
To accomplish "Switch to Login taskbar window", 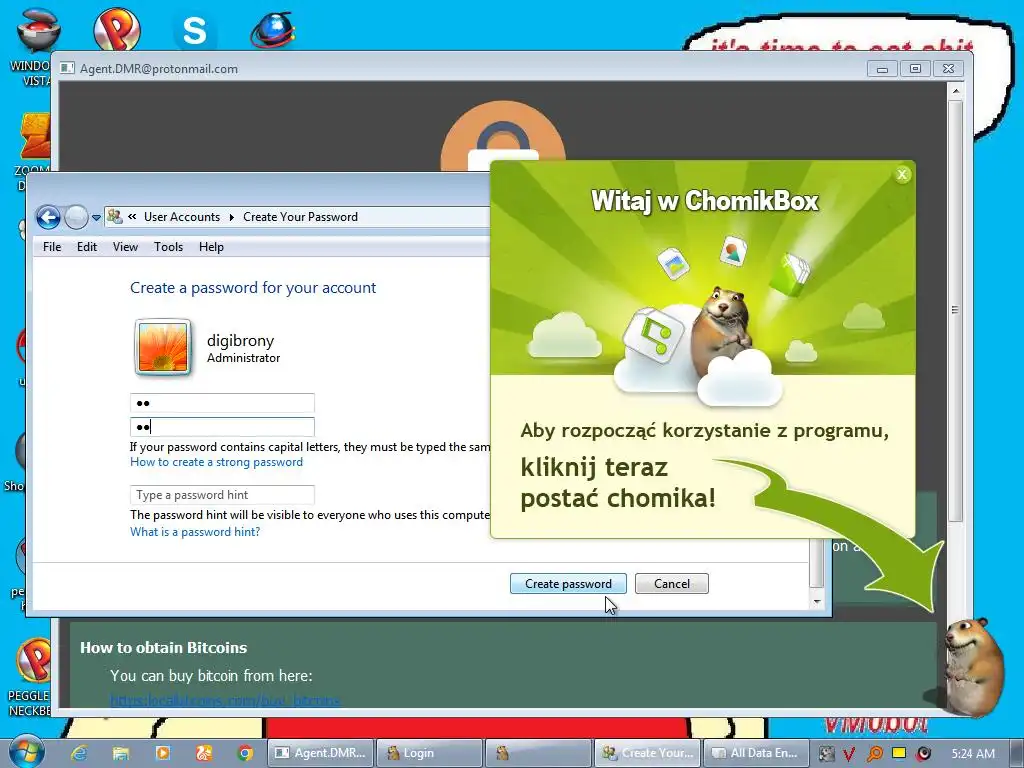I will 430,753.
